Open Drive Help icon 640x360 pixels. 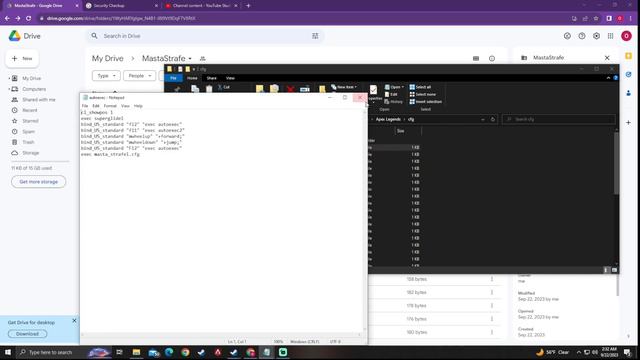coord(582,36)
